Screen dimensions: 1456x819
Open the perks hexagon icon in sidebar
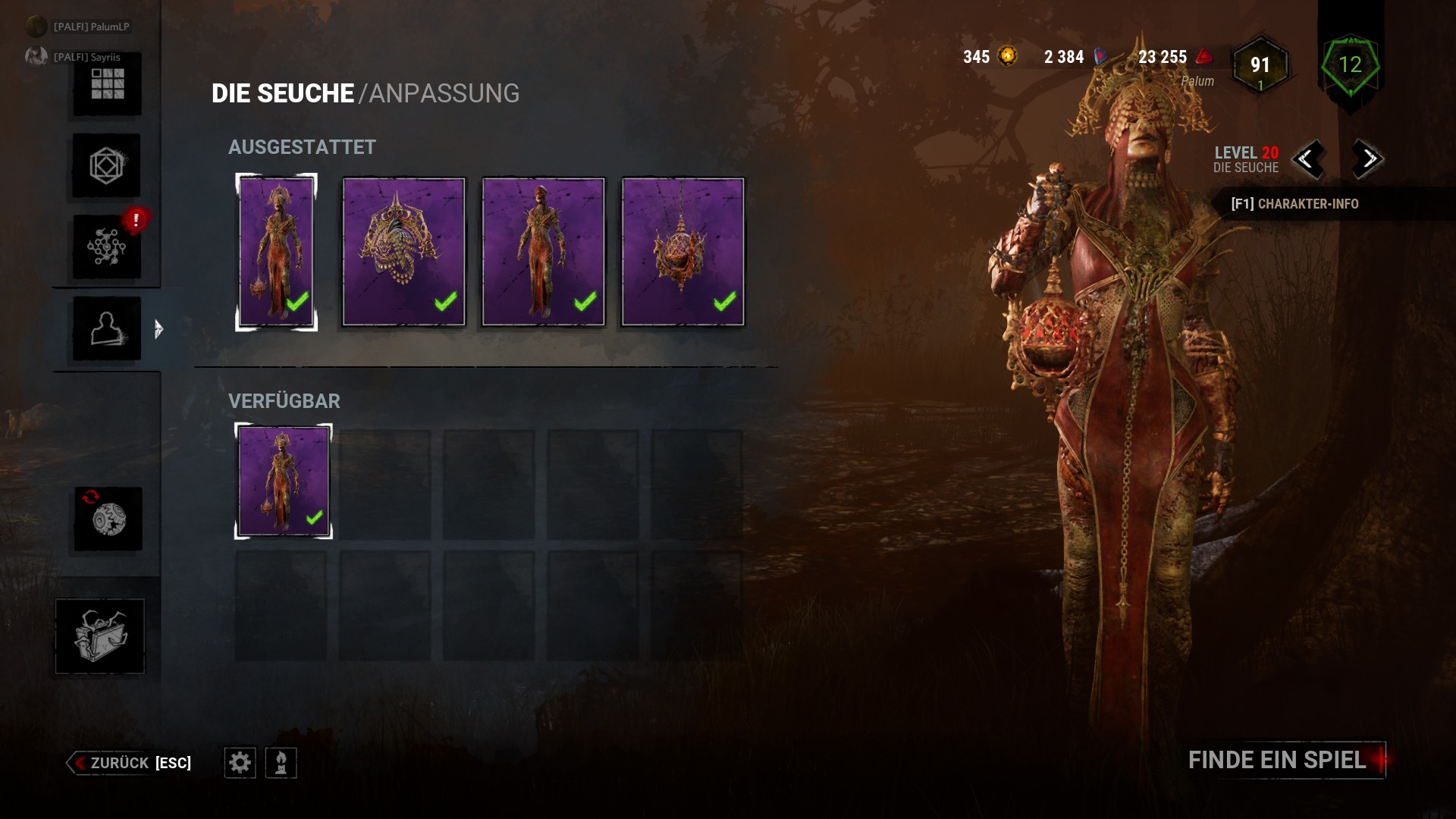coord(106,165)
